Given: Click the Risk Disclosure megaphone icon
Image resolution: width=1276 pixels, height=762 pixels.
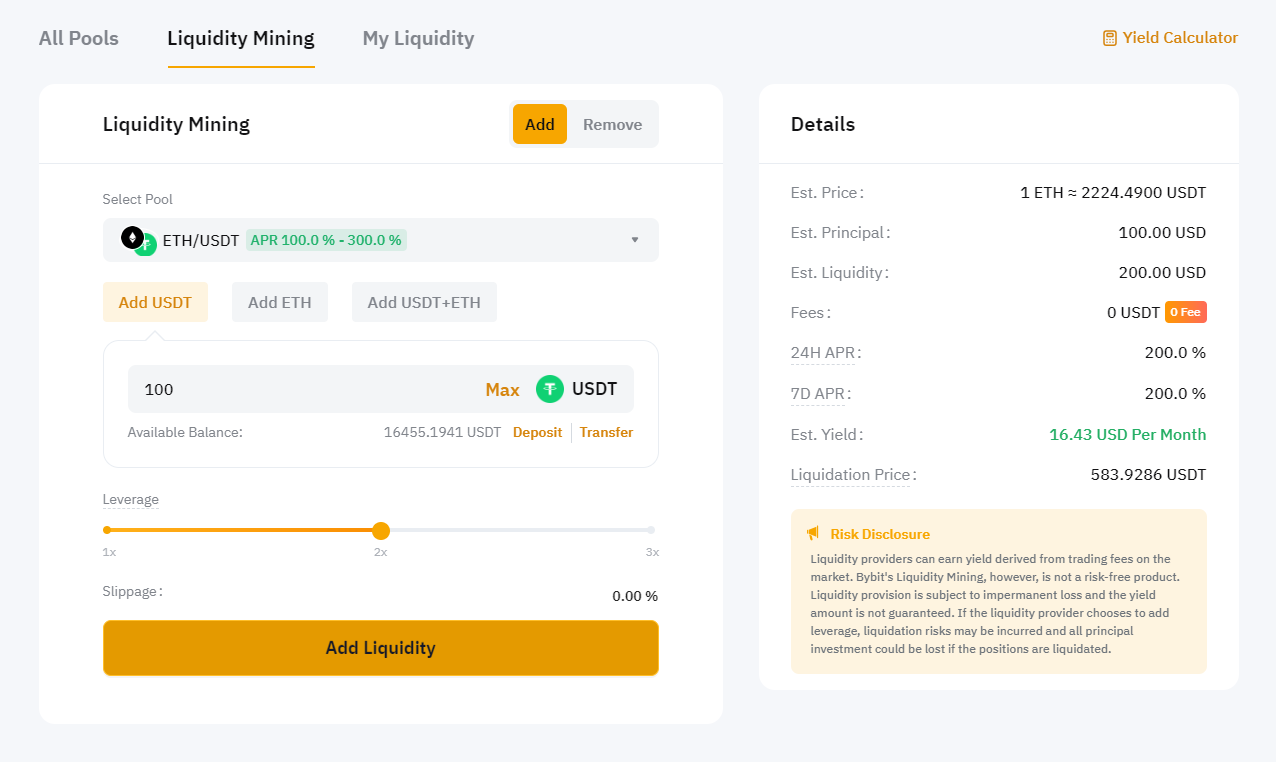Looking at the screenshot, I should (814, 534).
